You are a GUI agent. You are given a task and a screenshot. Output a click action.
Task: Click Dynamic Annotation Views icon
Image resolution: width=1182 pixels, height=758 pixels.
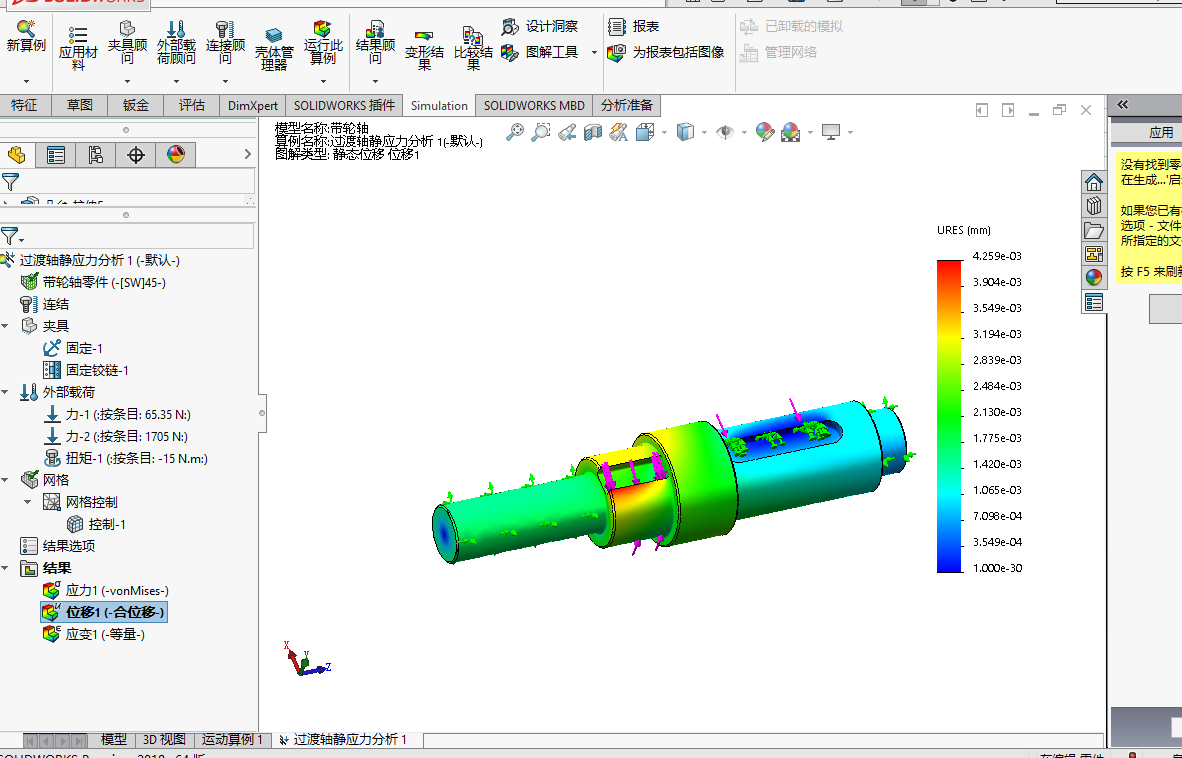[619, 133]
